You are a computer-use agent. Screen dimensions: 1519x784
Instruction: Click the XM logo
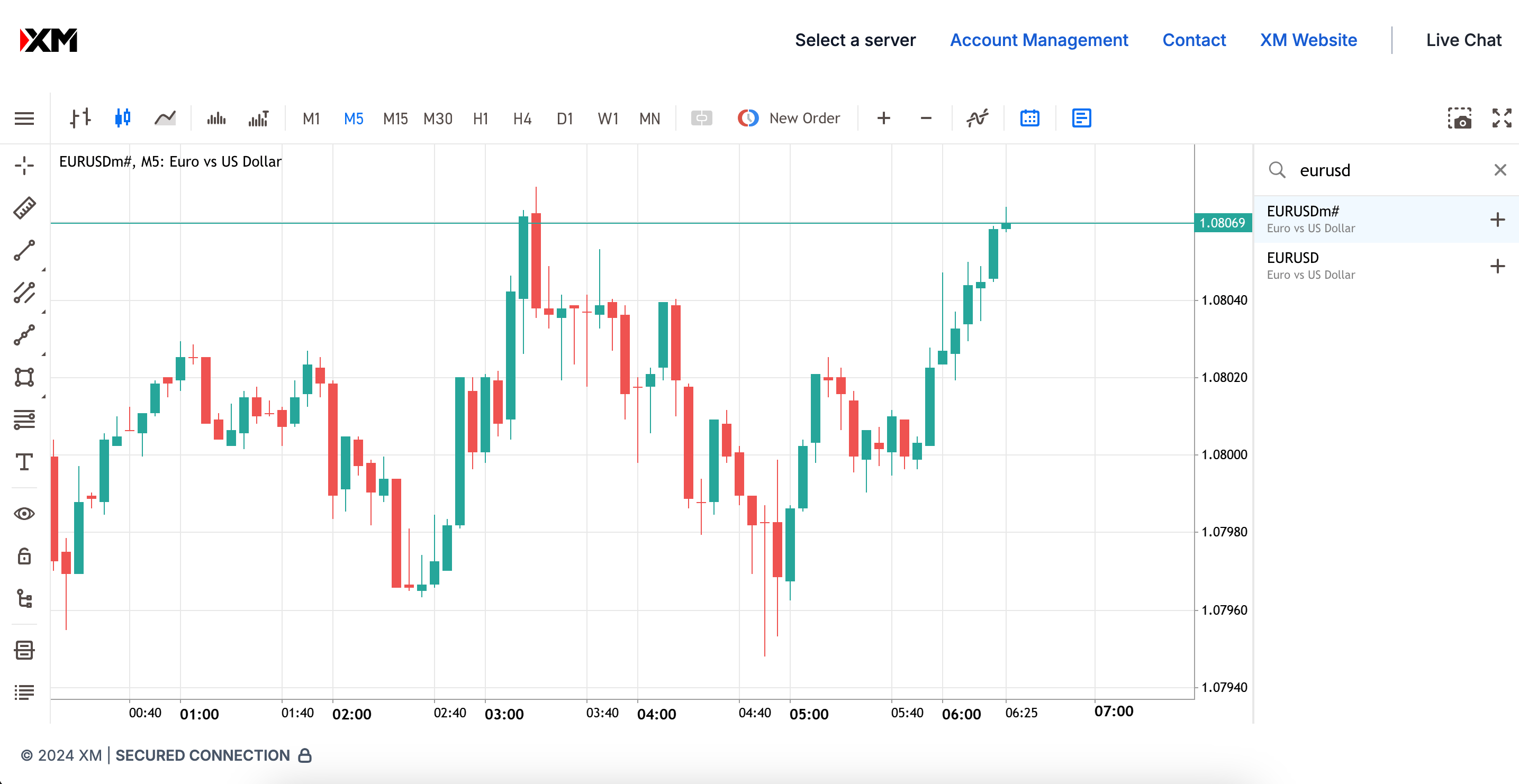point(48,40)
